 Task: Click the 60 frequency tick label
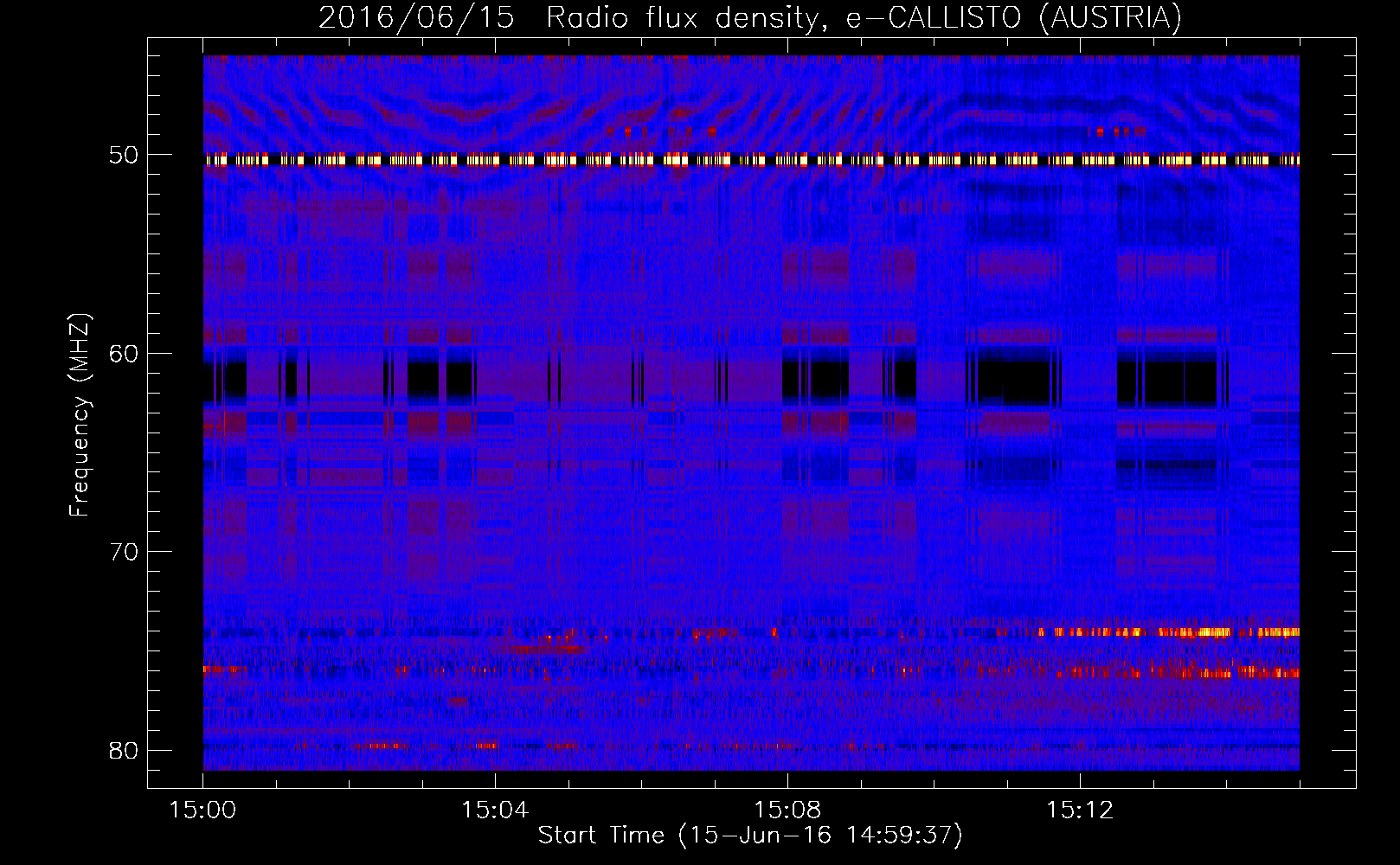[124, 354]
